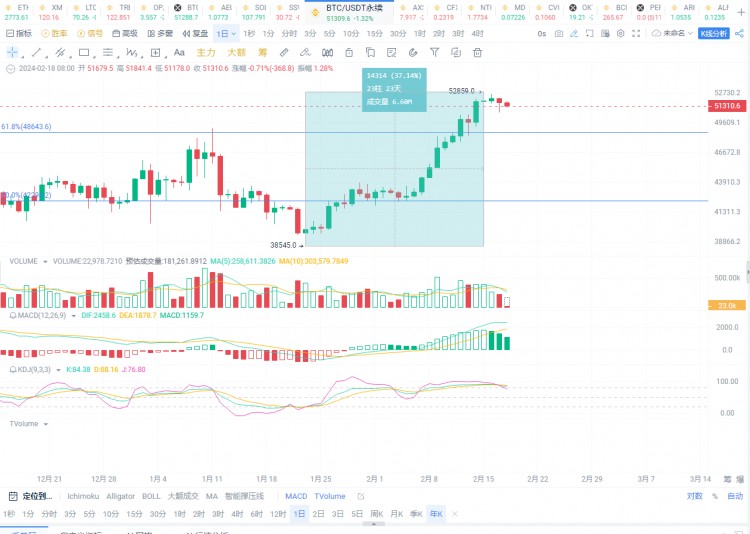
Task: Click the trash icon to delete drawings
Action: pyautogui.click(x=479, y=52)
